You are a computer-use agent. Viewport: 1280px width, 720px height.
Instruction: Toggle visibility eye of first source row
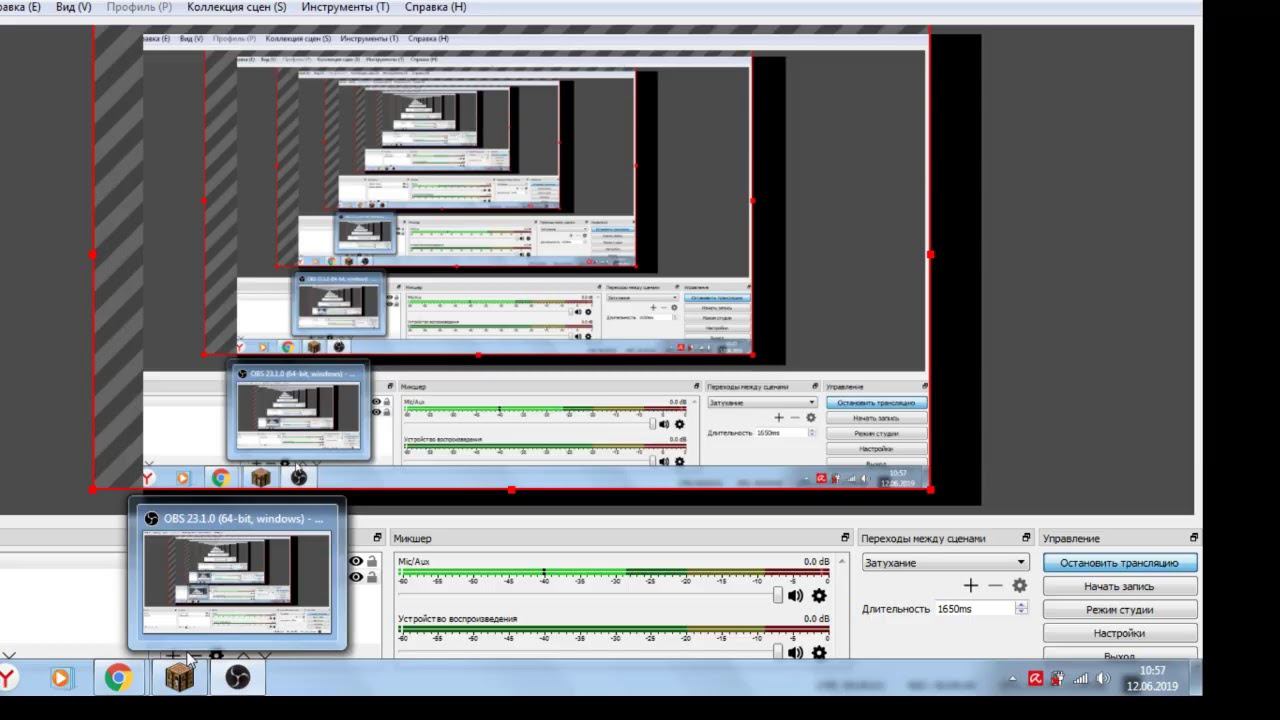pos(355,562)
